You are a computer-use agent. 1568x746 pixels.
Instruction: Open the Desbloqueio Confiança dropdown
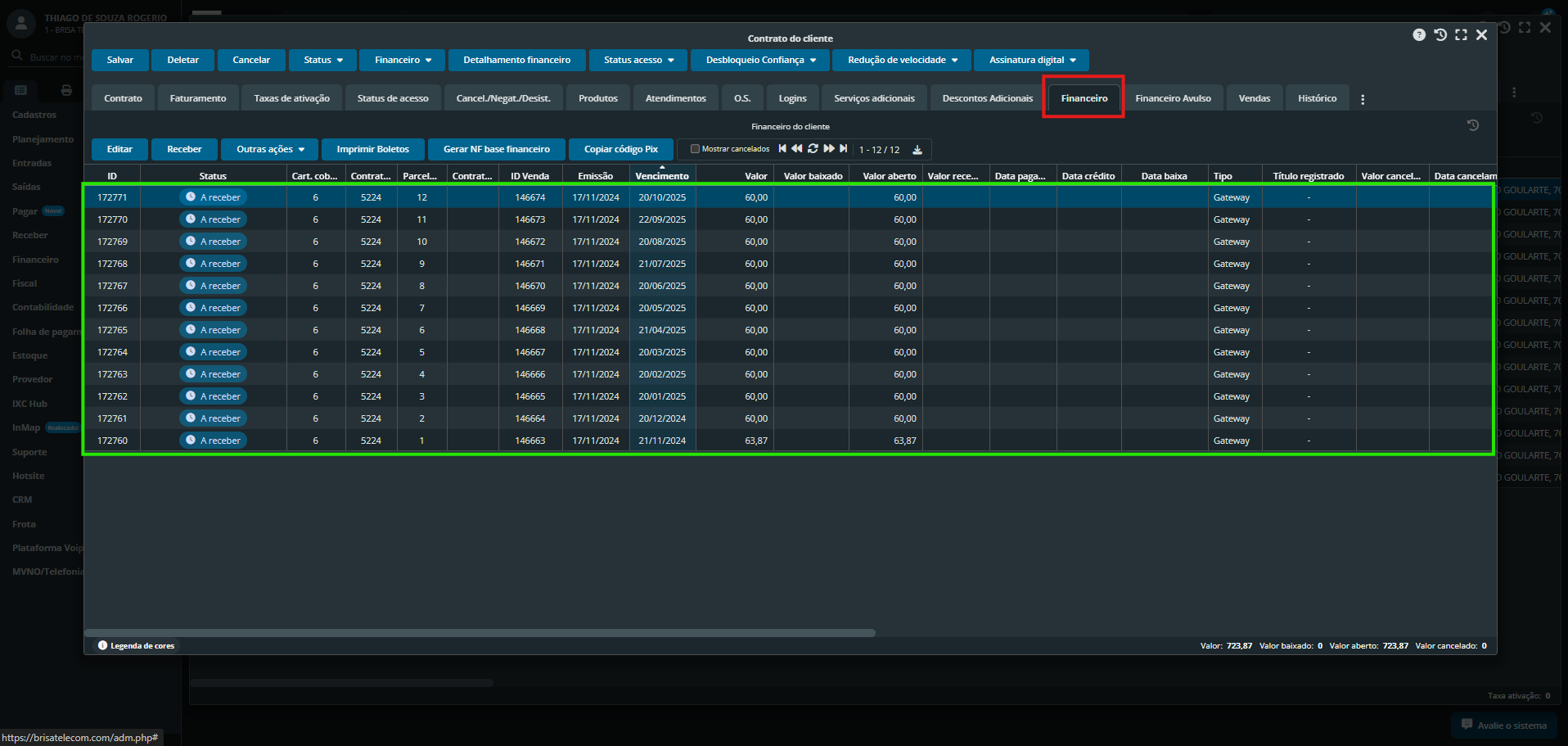(760, 60)
